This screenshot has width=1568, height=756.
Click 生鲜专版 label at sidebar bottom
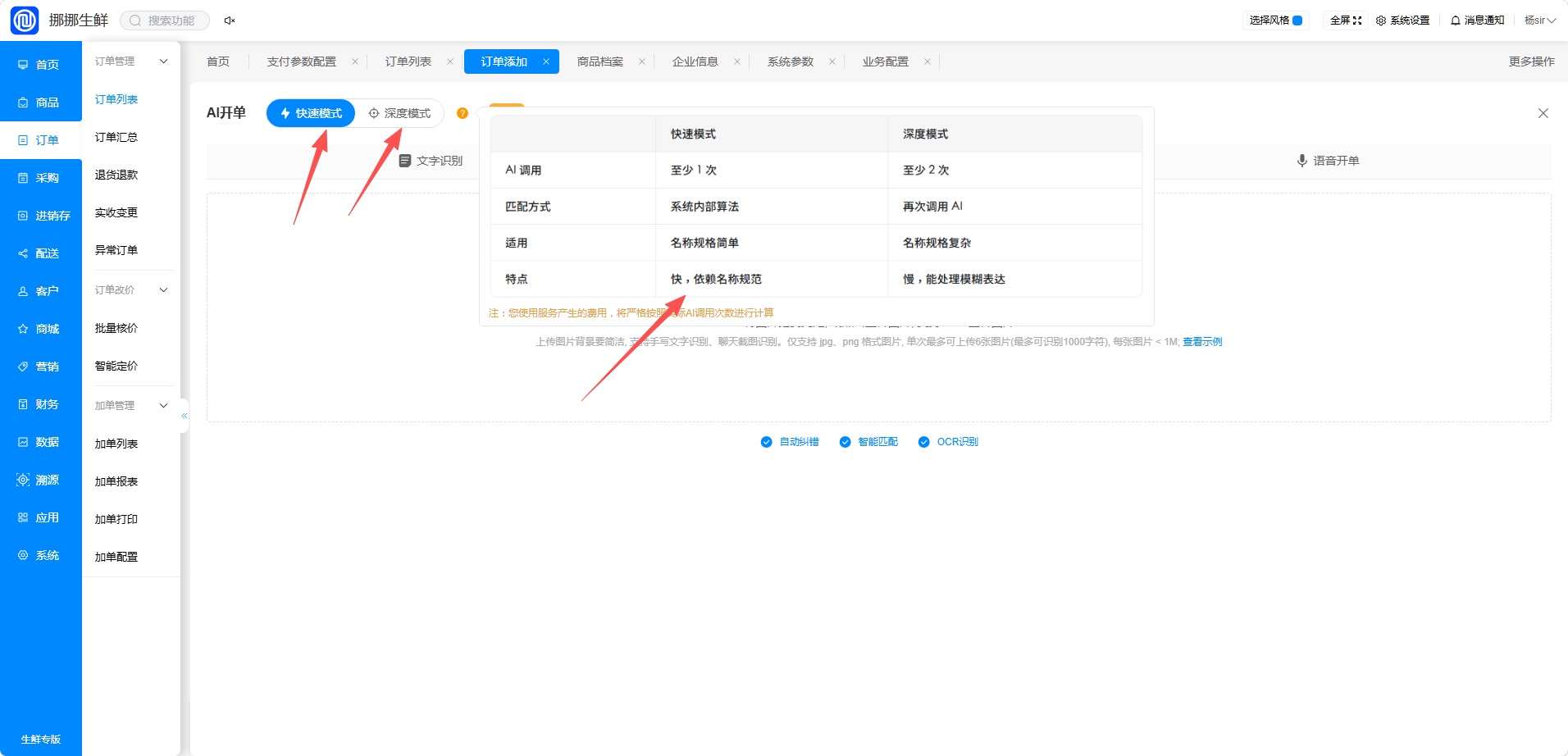(x=41, y=740)
